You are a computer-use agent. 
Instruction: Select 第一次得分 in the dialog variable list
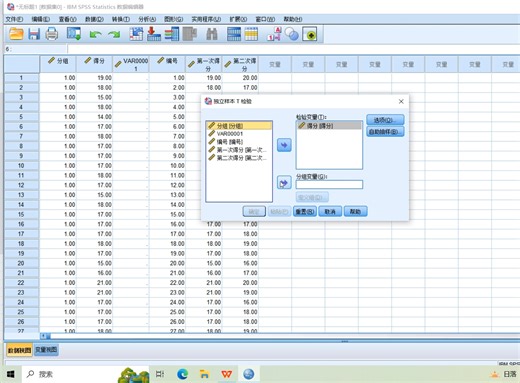point(239,150)
